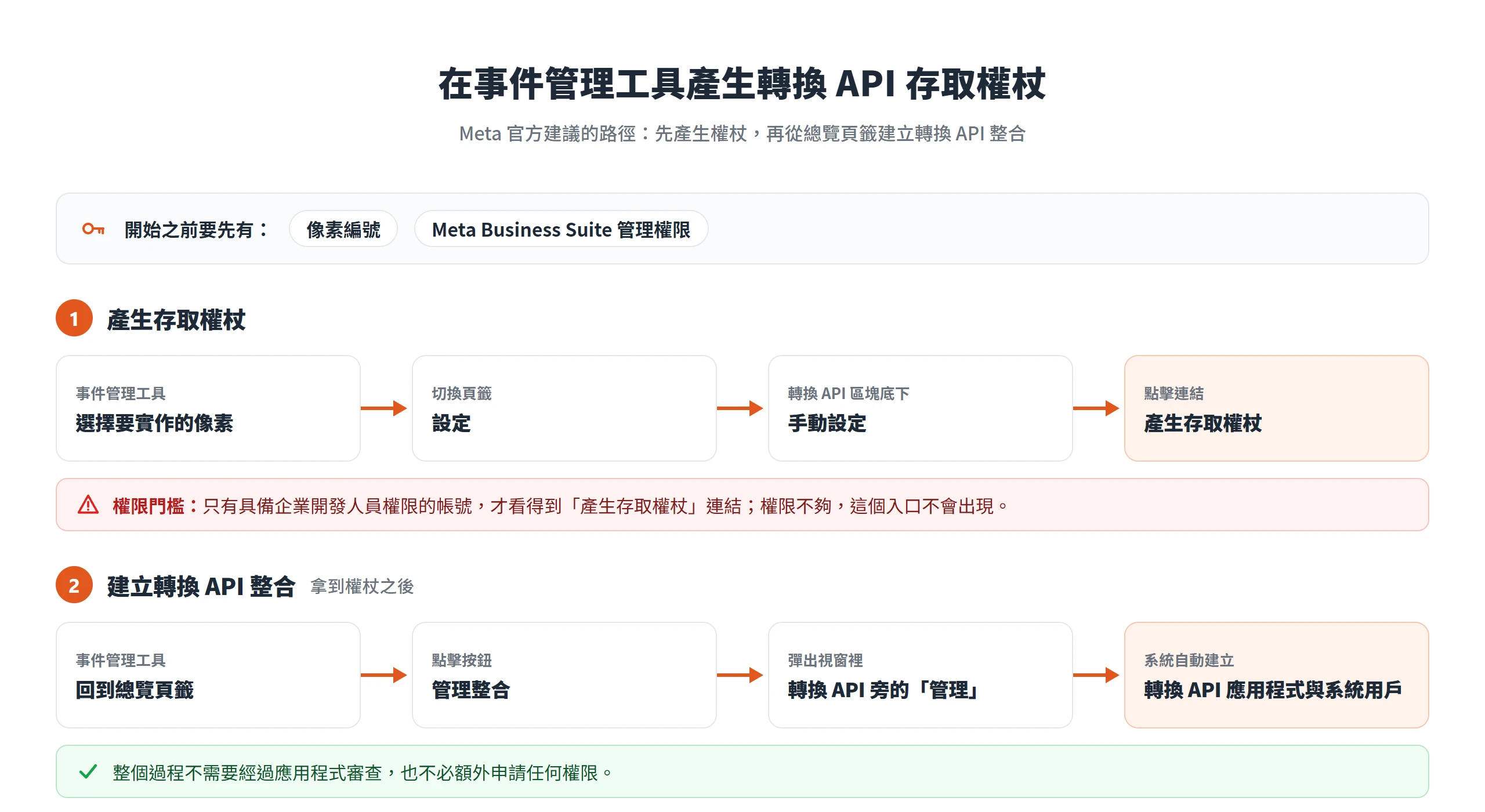The image size is (1485, 812).
Task: Click section heading 產生存取權杖 next to step 1
Action: [x=176, y=320]
